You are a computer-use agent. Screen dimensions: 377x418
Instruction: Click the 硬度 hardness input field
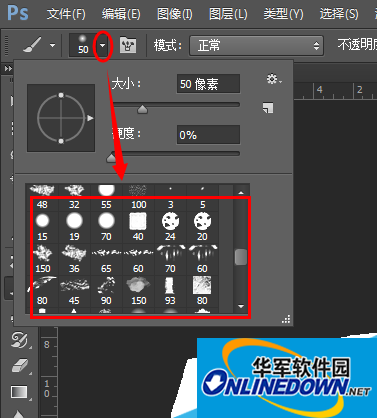[x=208, y=135]
